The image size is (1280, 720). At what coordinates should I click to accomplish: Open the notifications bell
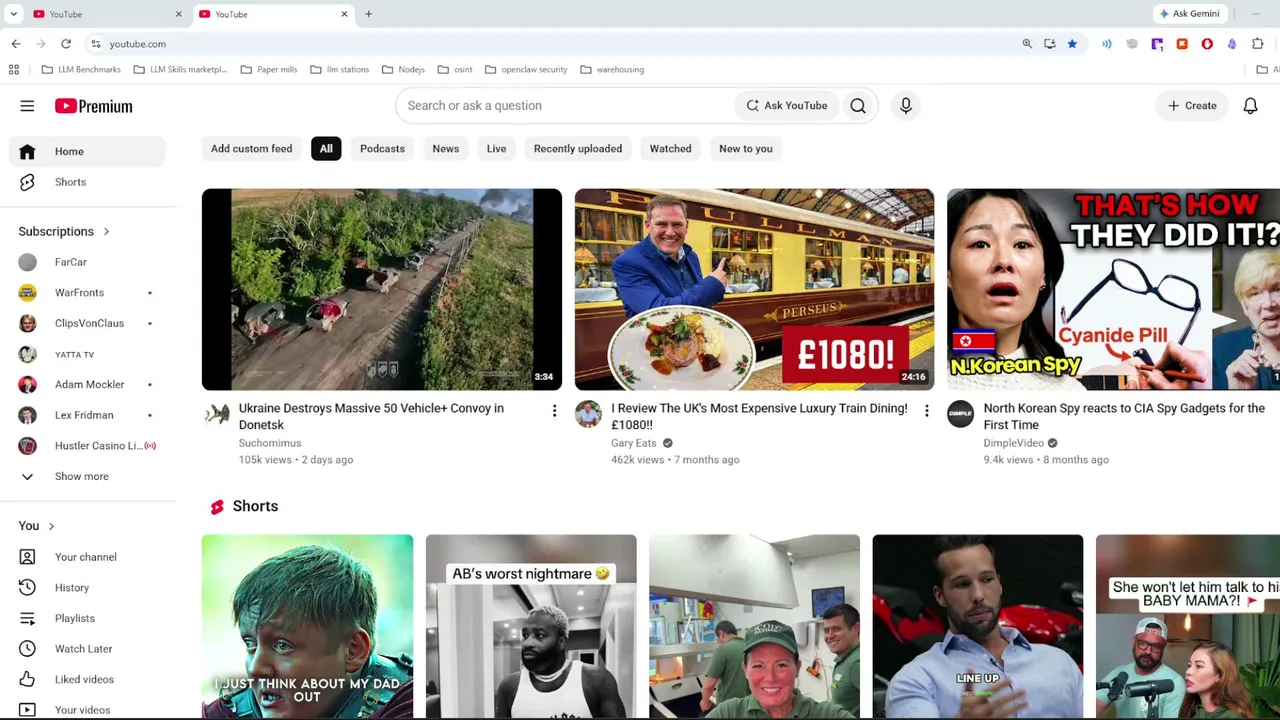click(1250, 105)
